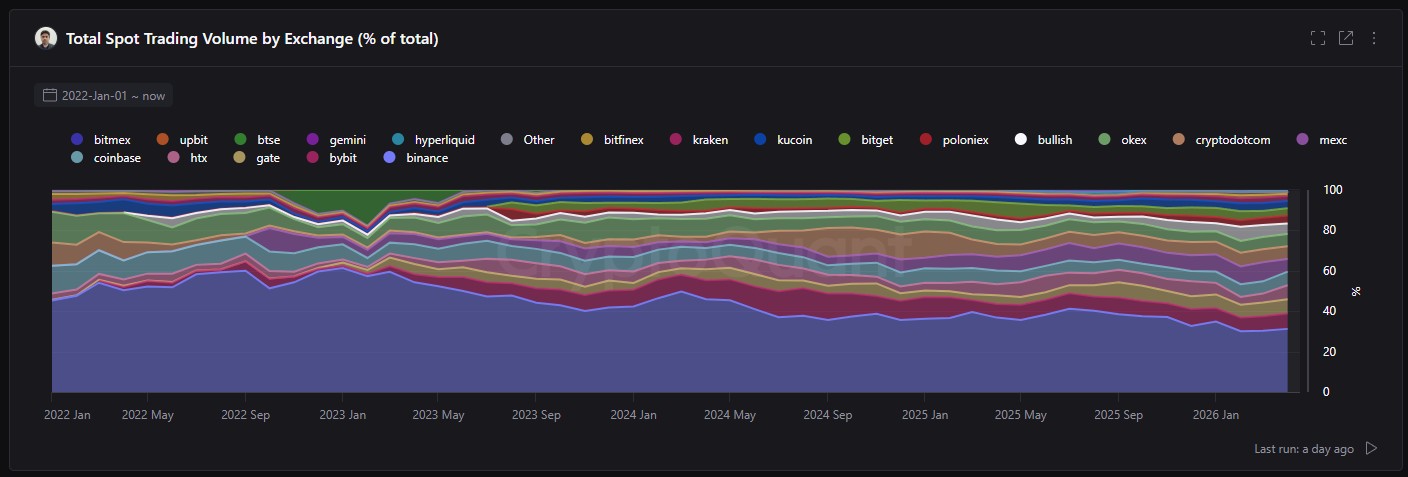Click the chart title text
1408x477 pixels.
252,38
